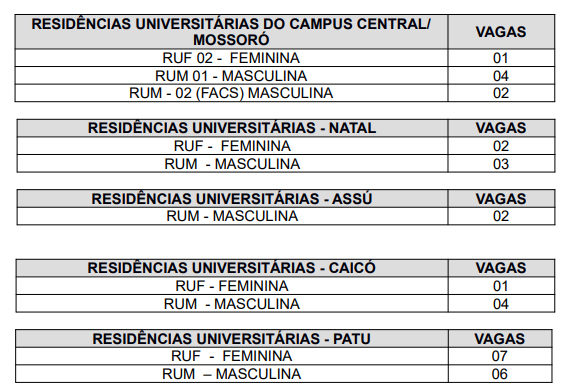
Task: Click the 07 vagas value for Patu
Action: (500, 356)
